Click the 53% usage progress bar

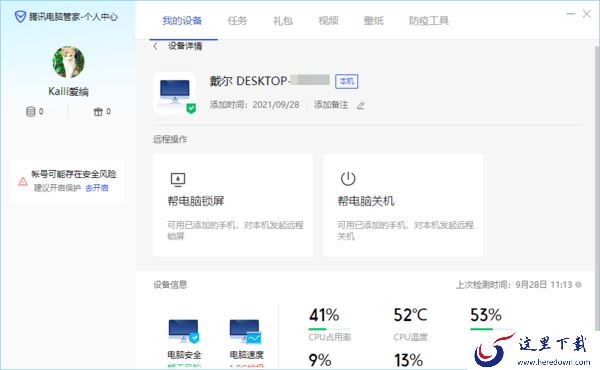[491, 329]
